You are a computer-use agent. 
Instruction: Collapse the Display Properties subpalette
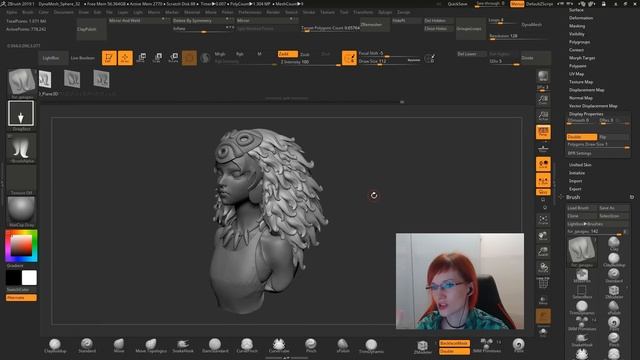pyautogui.click(x=586, y=114)
